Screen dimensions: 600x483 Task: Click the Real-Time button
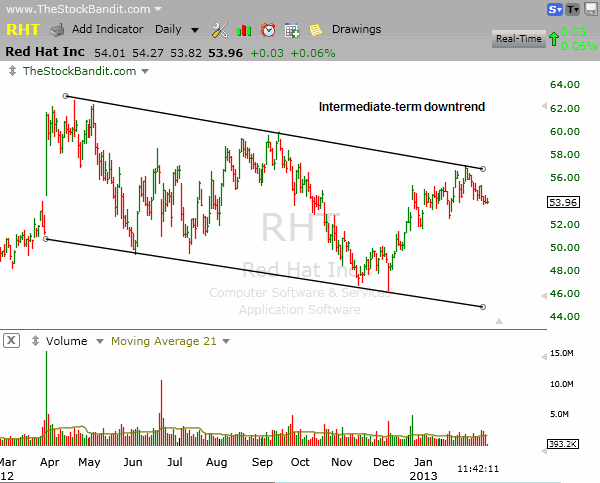point(518,39)
